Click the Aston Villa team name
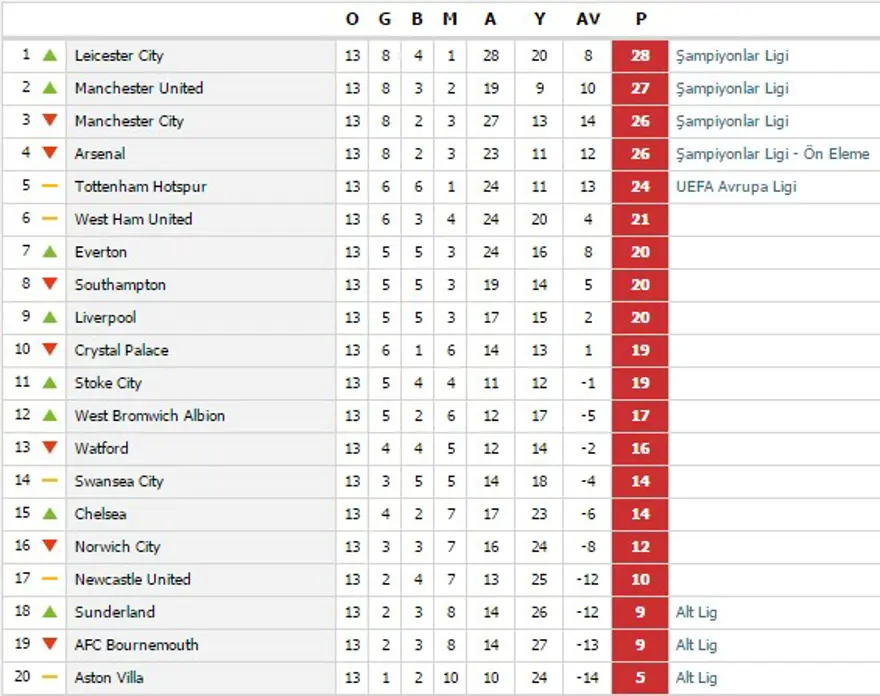 click(109, 677)
